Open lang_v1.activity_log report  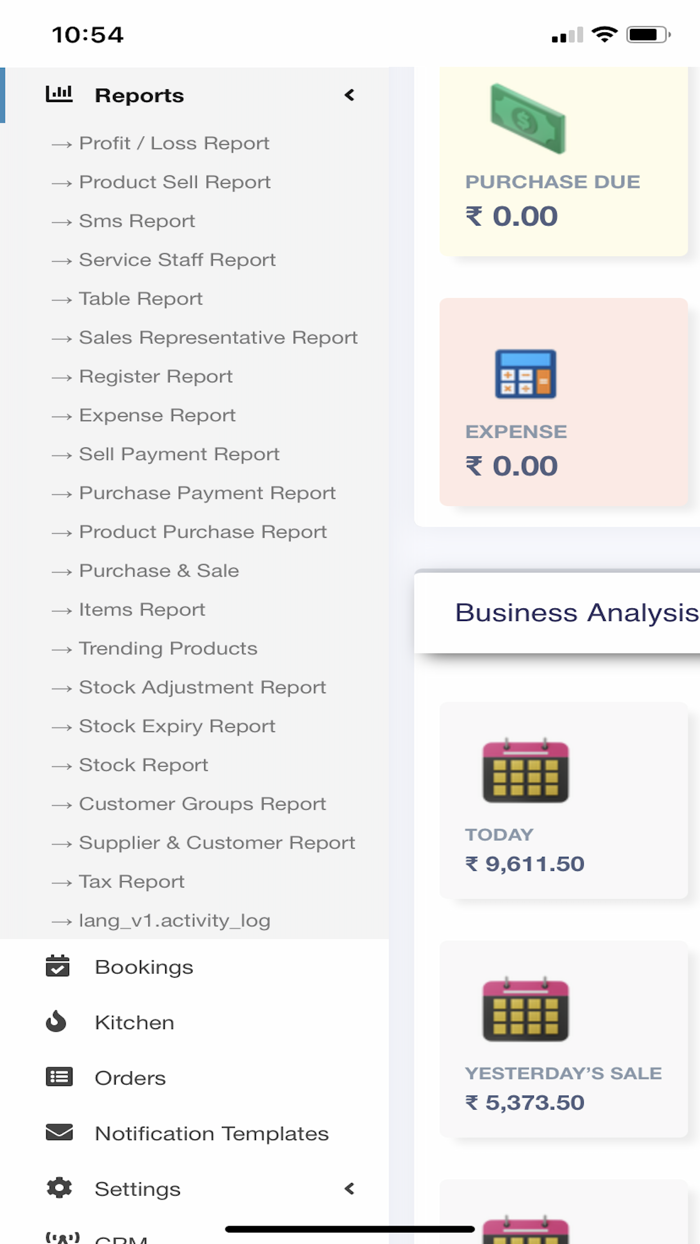click(x=174, y=920)
